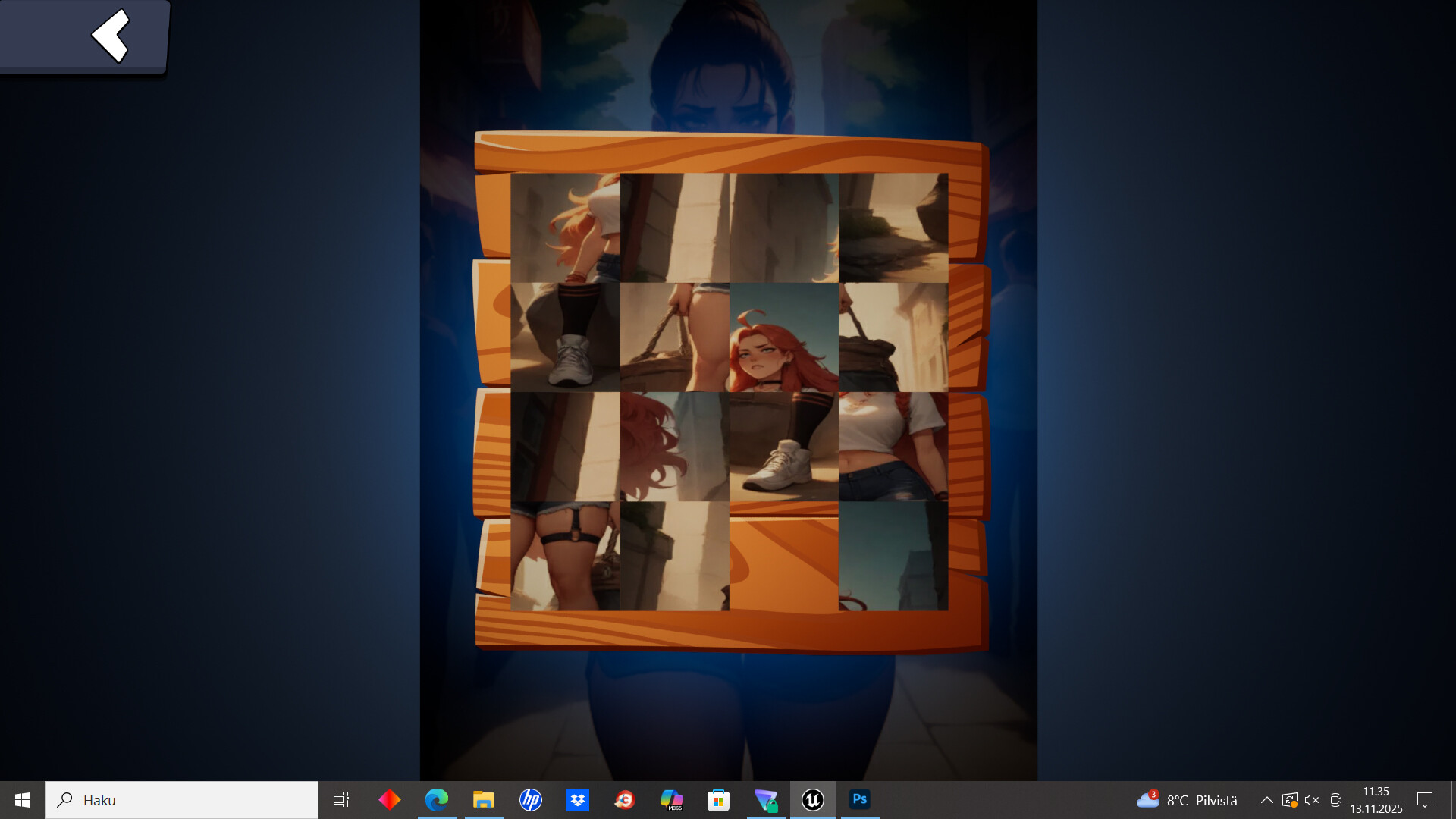This screenshot has height=819, width=1456.
Task: Switch to Unreal Engine on the taskbar
Action: click(x=812, y=799)
